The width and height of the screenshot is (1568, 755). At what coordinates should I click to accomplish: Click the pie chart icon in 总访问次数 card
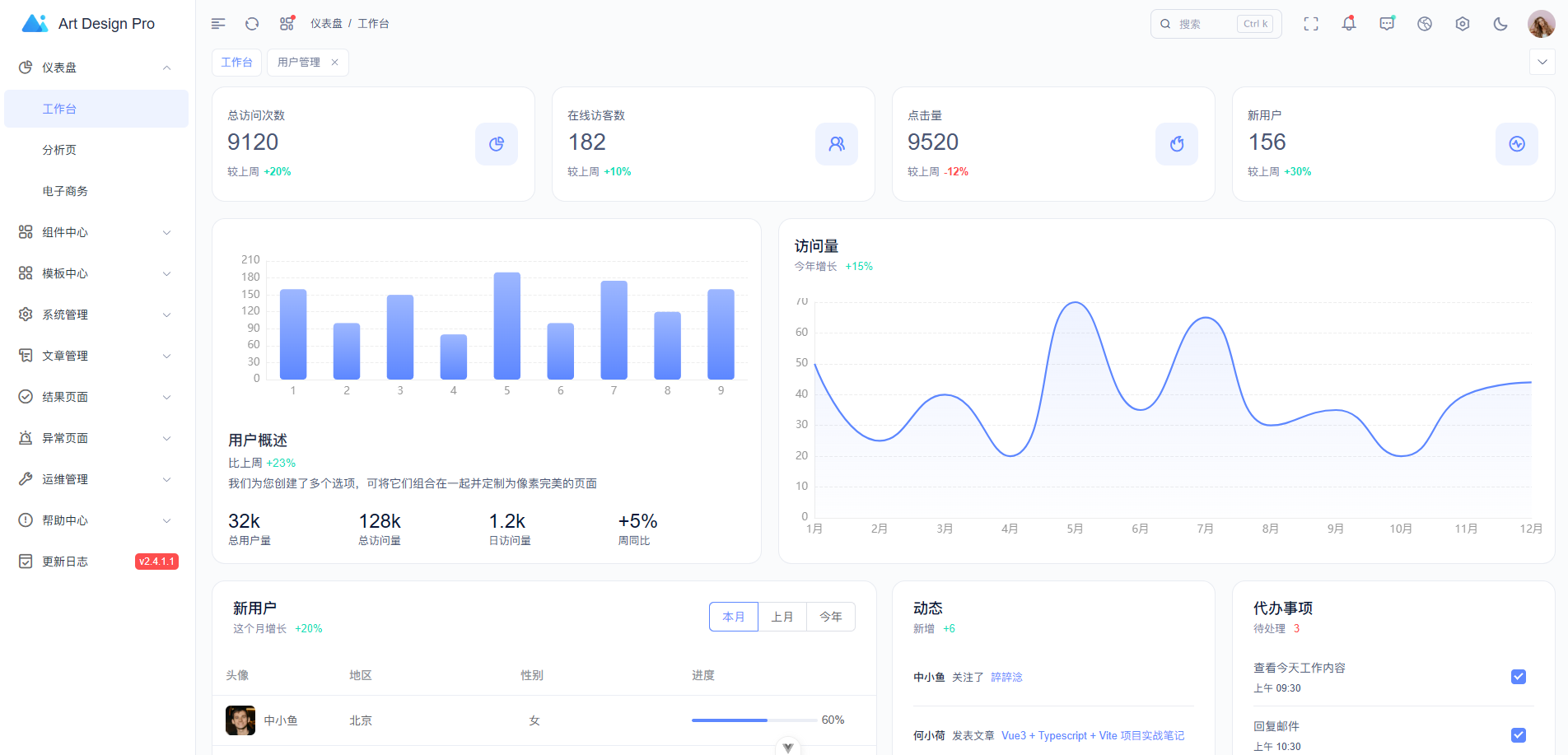click(497, 144)
